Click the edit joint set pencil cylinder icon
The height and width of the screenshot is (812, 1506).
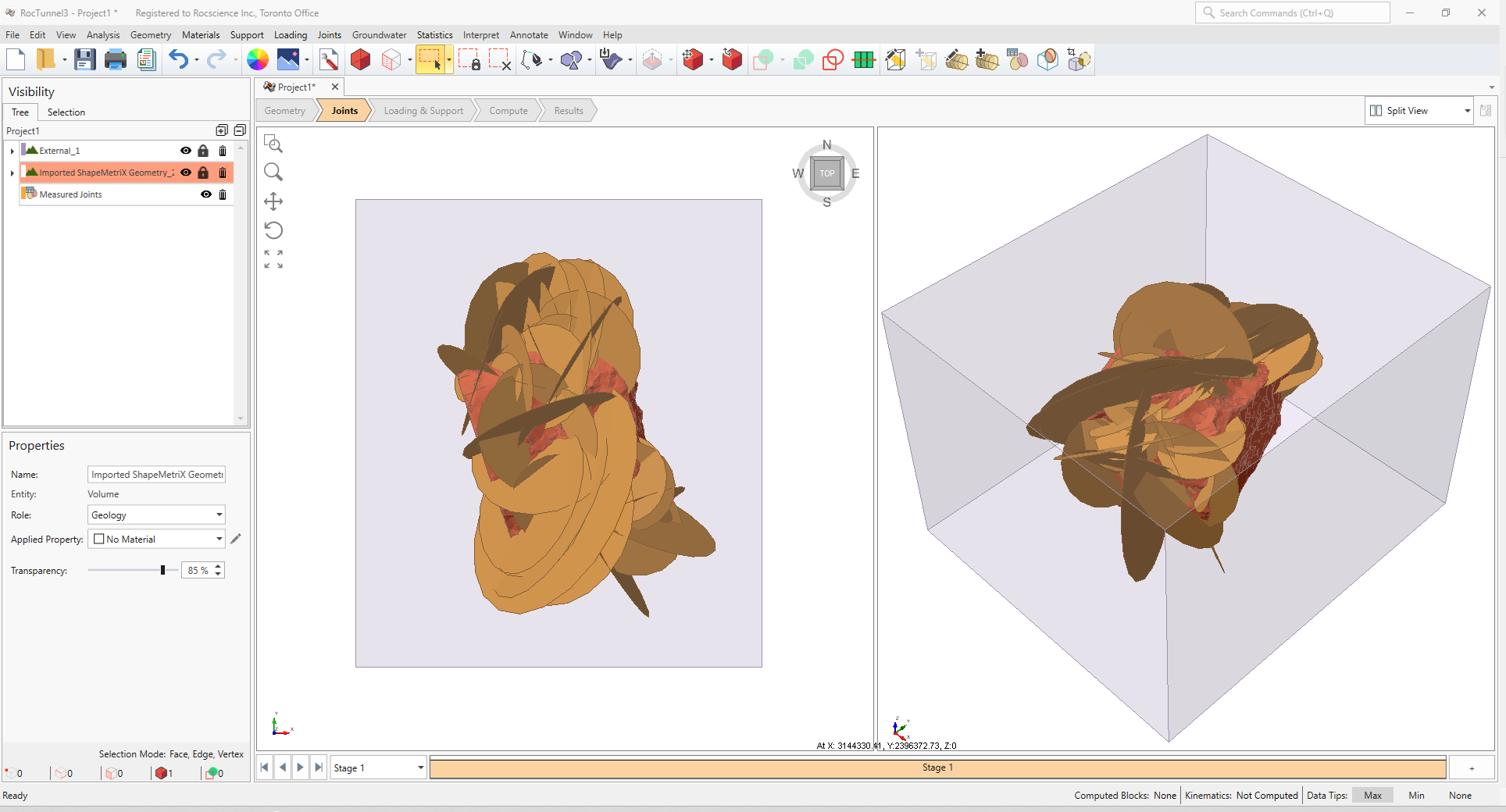[x=957, y=59]
